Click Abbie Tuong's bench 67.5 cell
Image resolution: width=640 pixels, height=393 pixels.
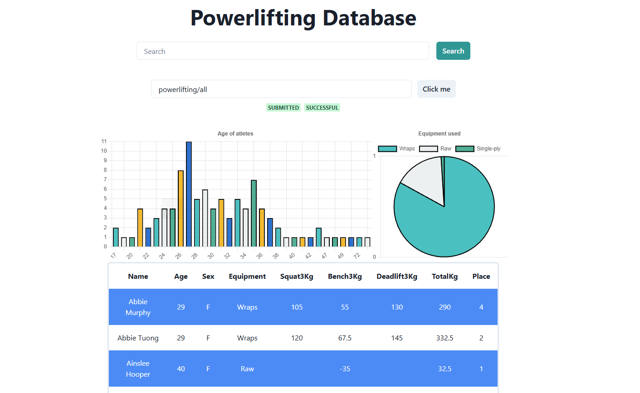[345, 338]
